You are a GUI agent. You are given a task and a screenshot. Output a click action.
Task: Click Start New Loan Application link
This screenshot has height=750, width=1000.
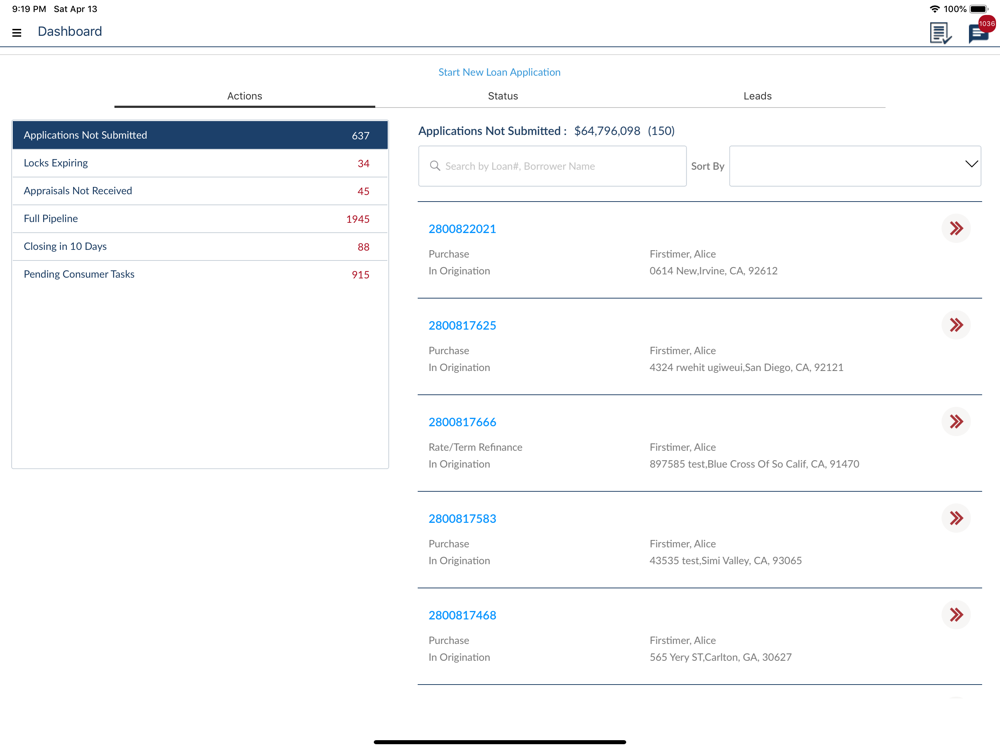pos(499,72)
